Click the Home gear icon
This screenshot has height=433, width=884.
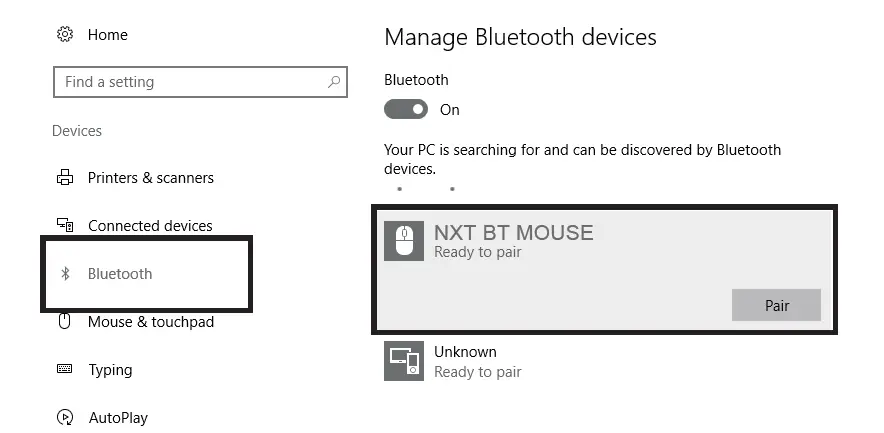[x=65, y=34]
